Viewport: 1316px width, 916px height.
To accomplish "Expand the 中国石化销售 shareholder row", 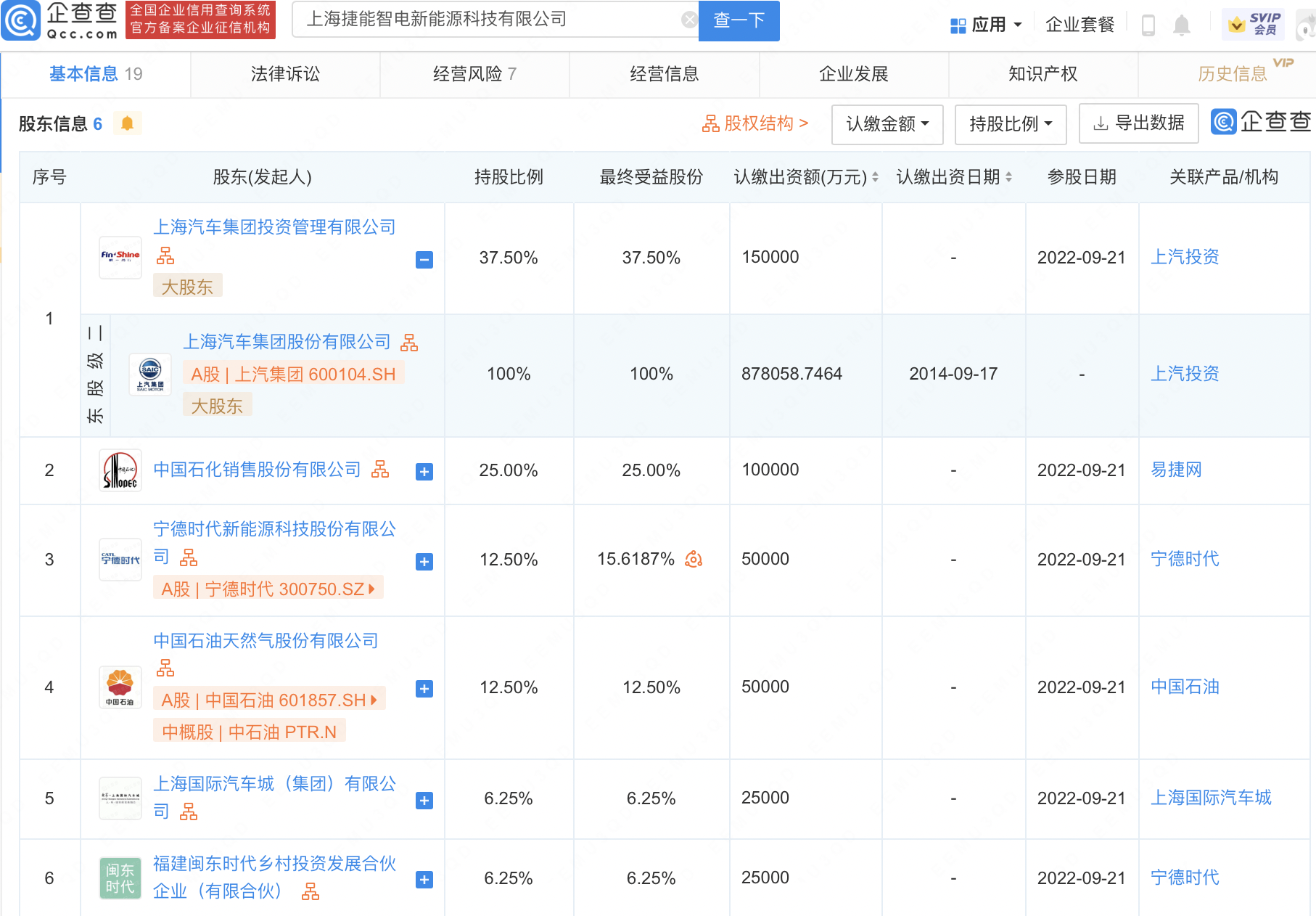I will (x=424, y=472).
